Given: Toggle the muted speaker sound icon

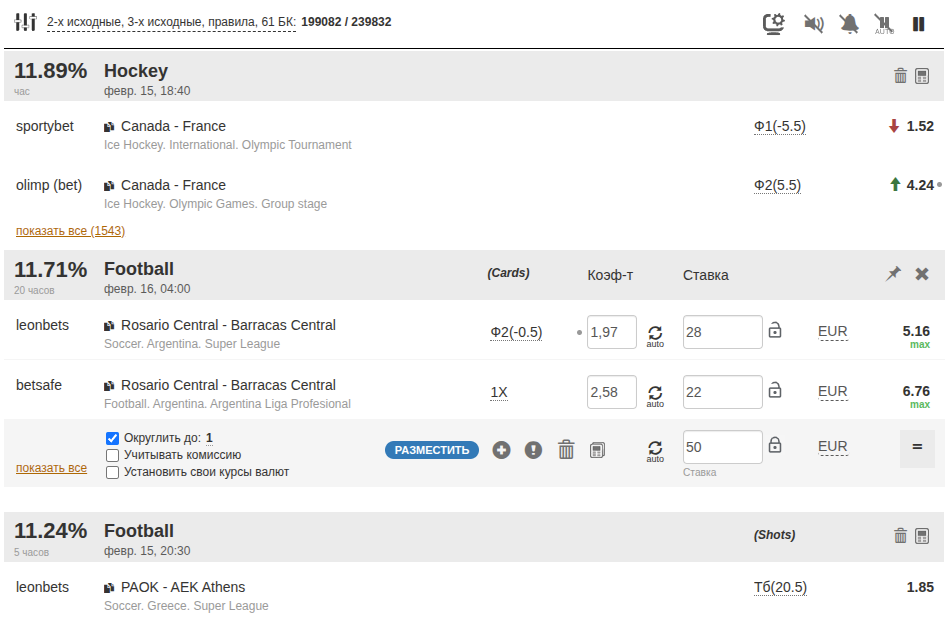Looking at the screenshot, I should point(813,23).
